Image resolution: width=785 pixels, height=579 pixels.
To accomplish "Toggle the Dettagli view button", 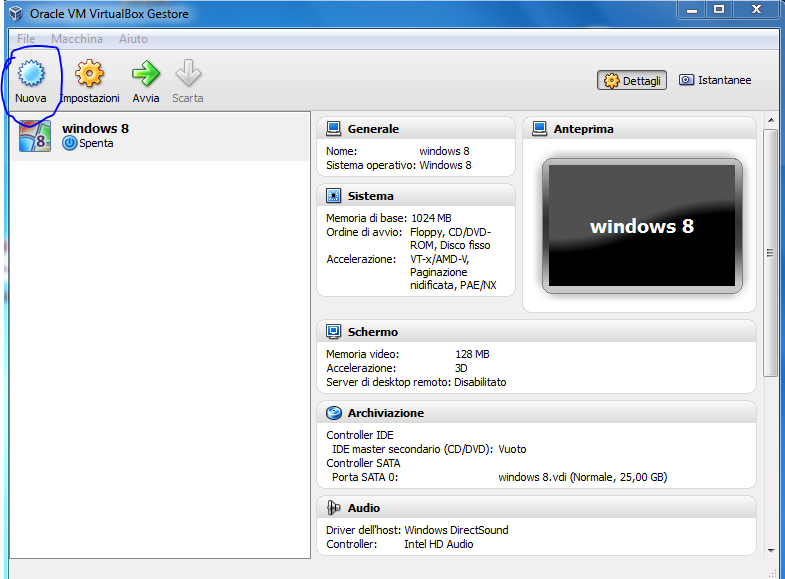I will pyautogui.click(x=632, y=81).
